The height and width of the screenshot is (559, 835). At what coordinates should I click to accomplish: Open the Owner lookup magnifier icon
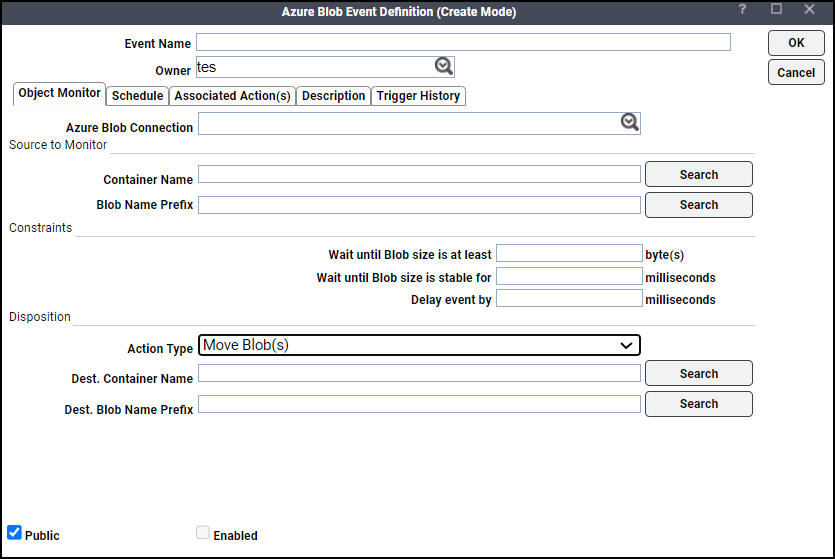click(x=444, y=66)
